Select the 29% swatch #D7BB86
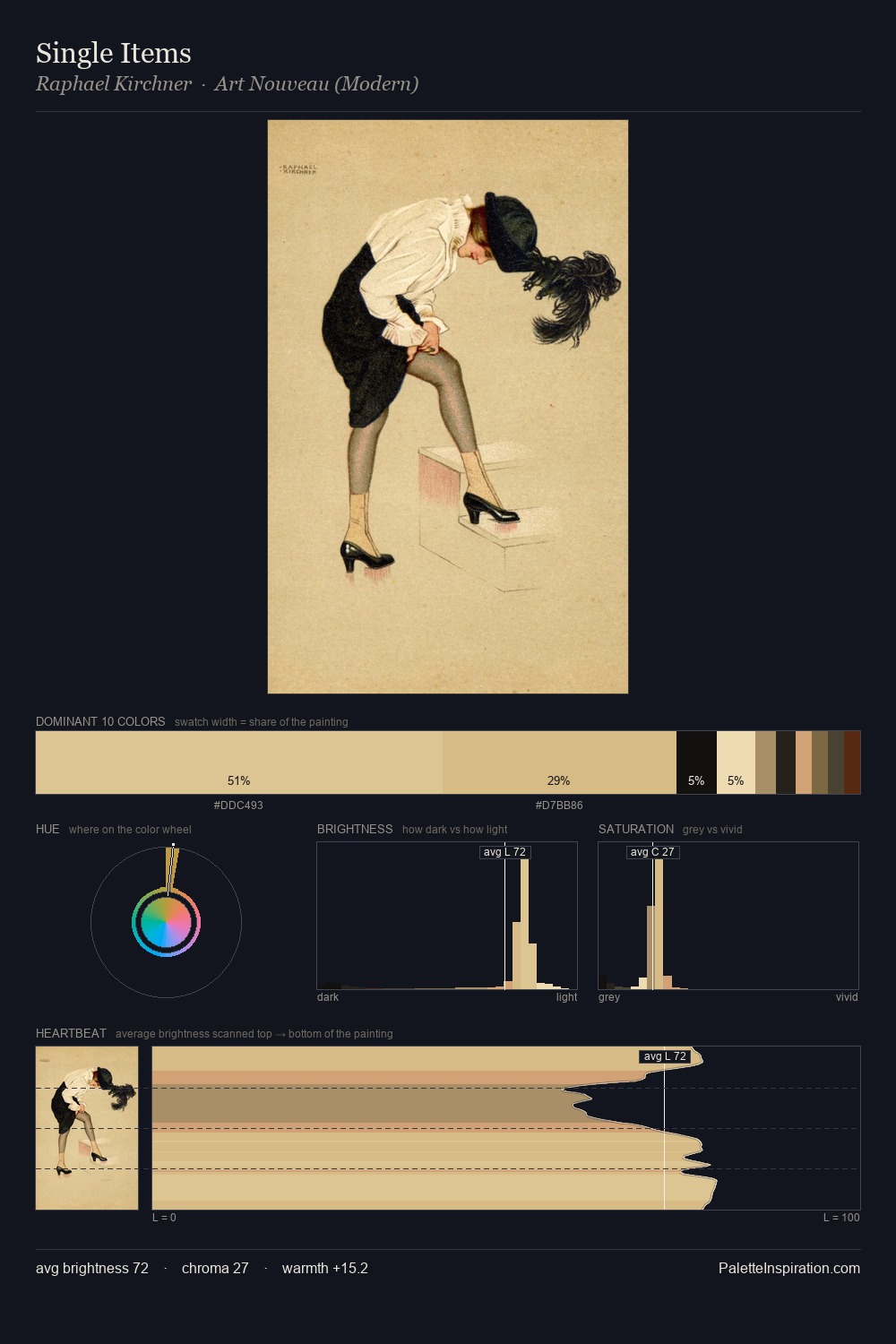 click(559, 762)
